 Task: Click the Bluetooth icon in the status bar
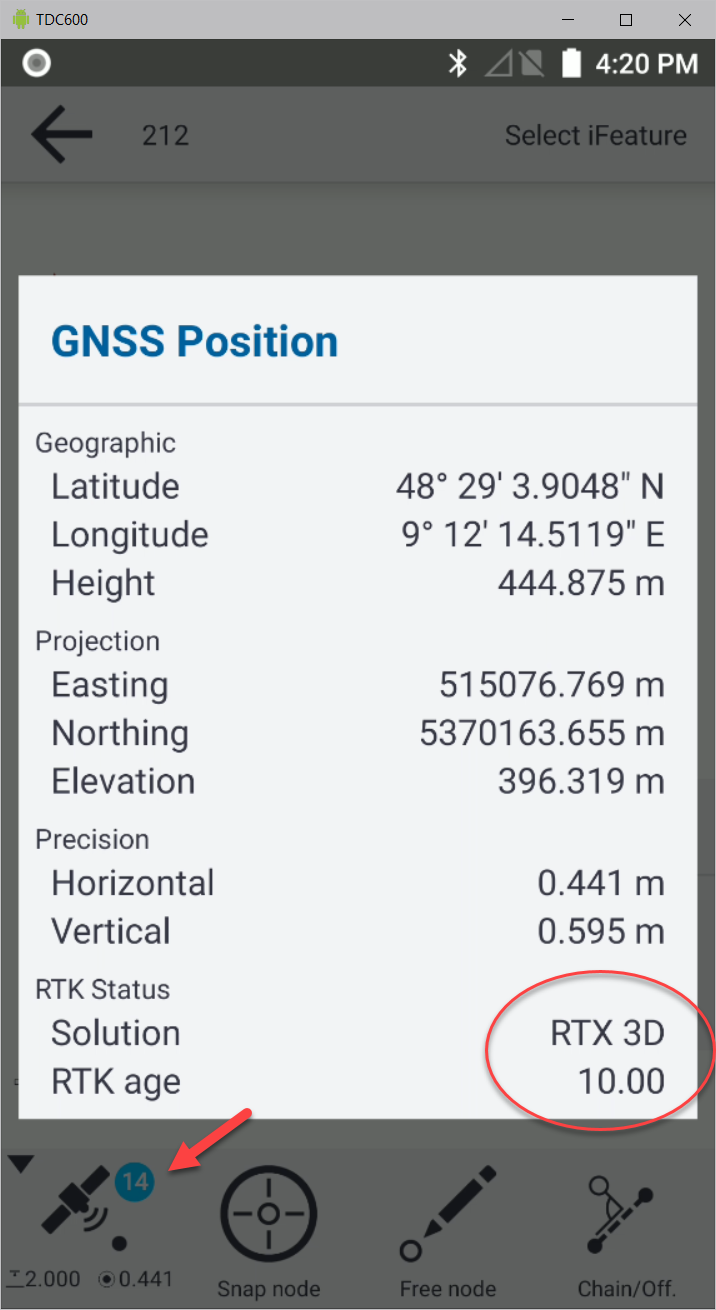pyautogui.click(x=458, y=63)
